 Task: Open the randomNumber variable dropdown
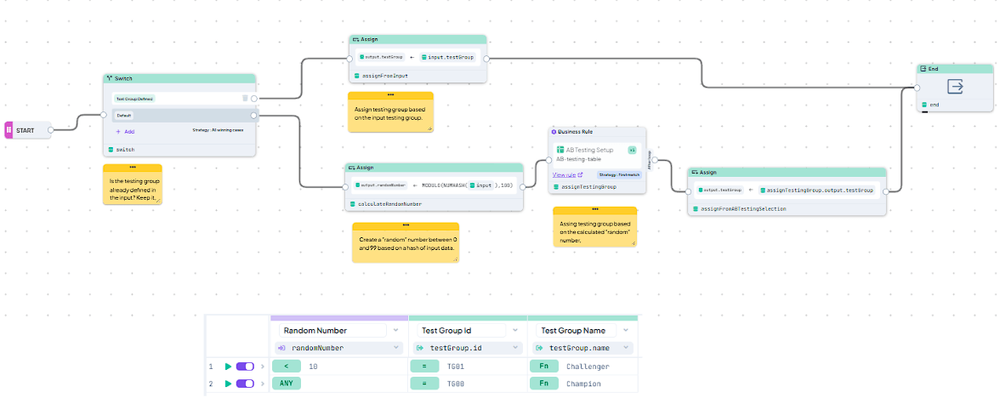396,348
